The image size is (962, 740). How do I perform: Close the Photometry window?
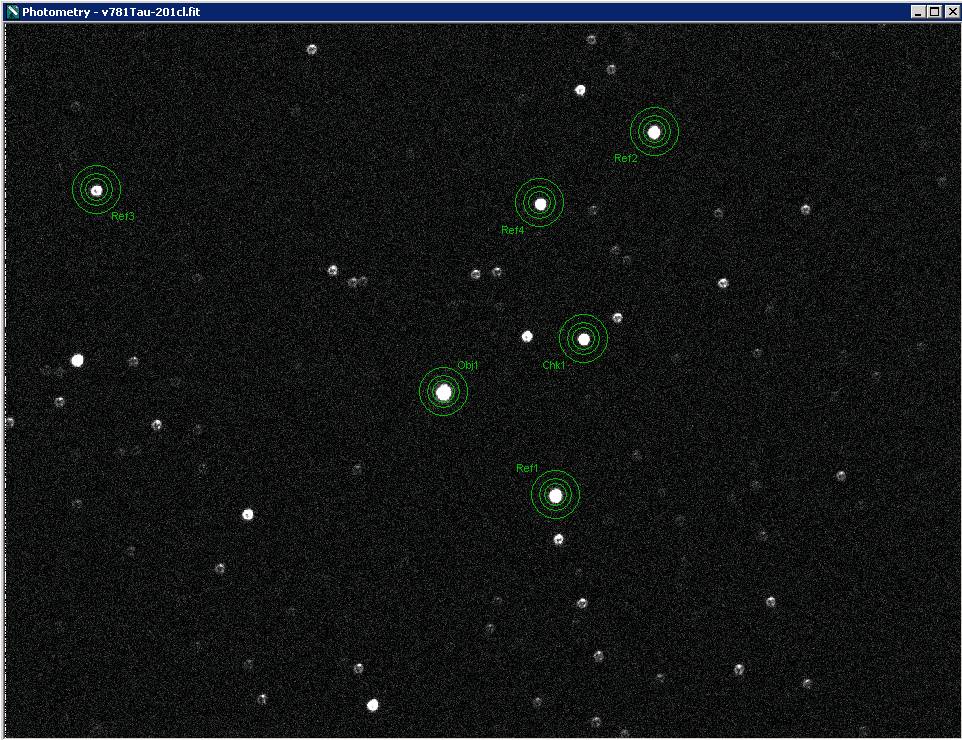[951, 12]
